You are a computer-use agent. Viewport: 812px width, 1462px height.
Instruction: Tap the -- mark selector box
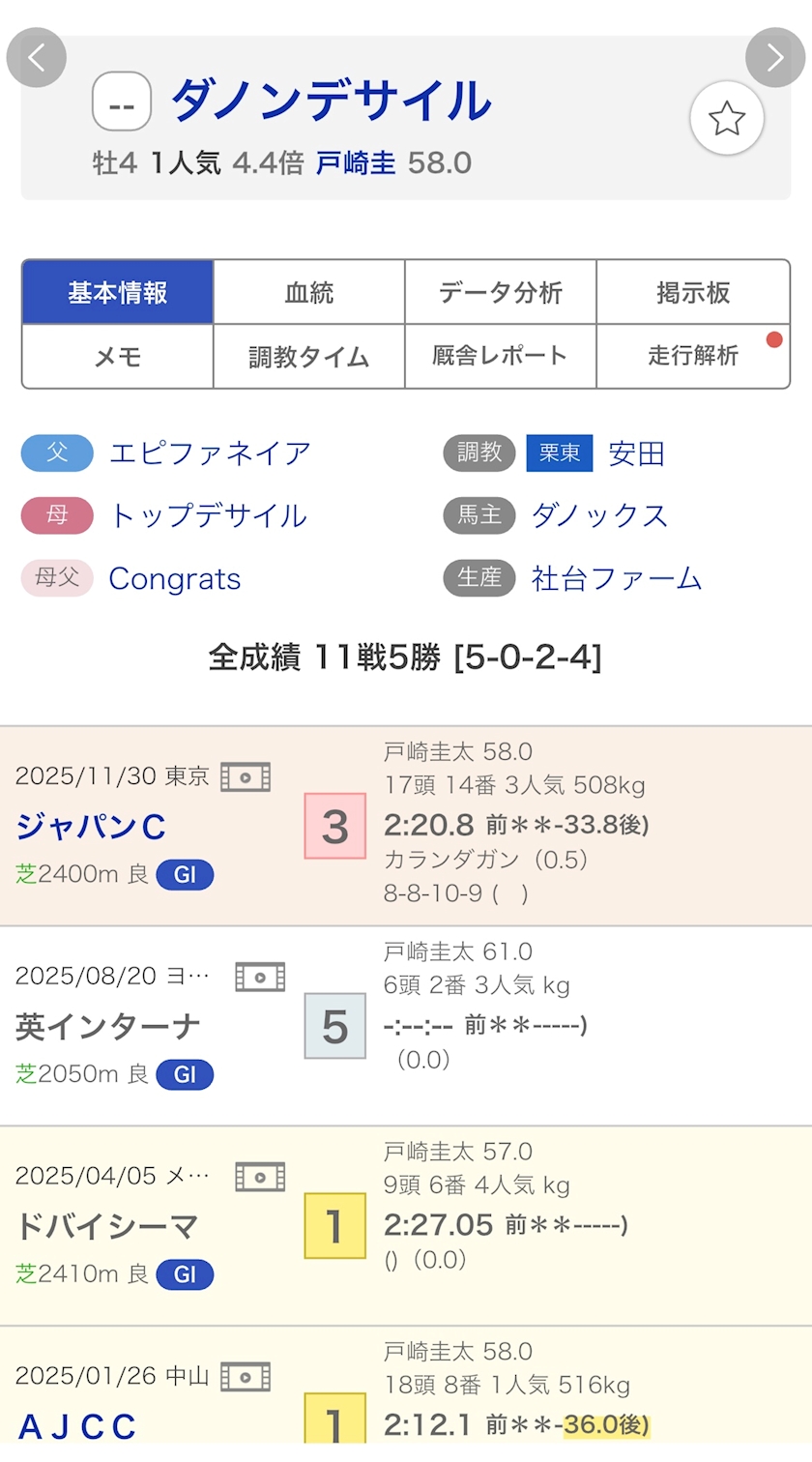[x=122, y=102]
